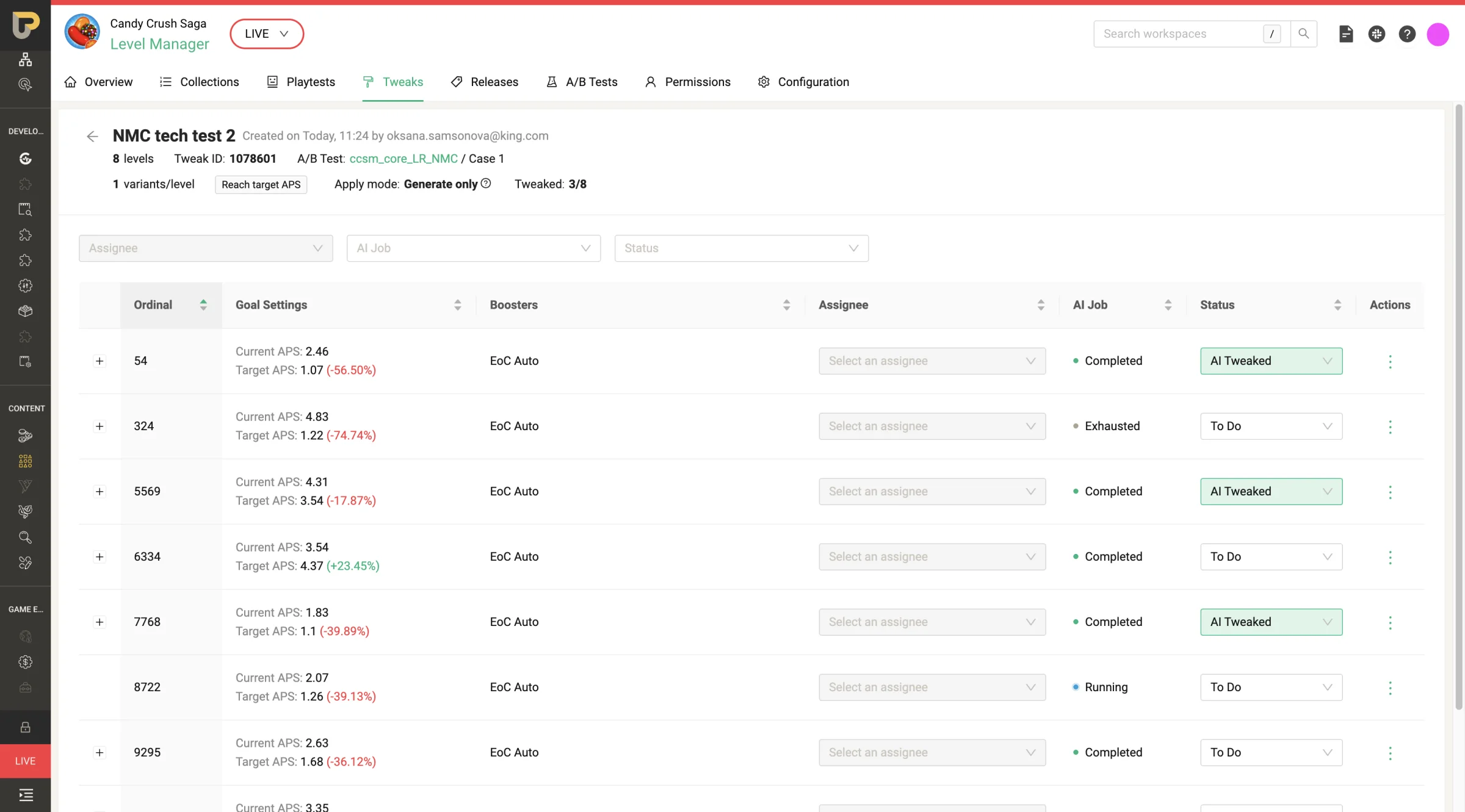Go to the Overview tab

(x=98, y=82)
